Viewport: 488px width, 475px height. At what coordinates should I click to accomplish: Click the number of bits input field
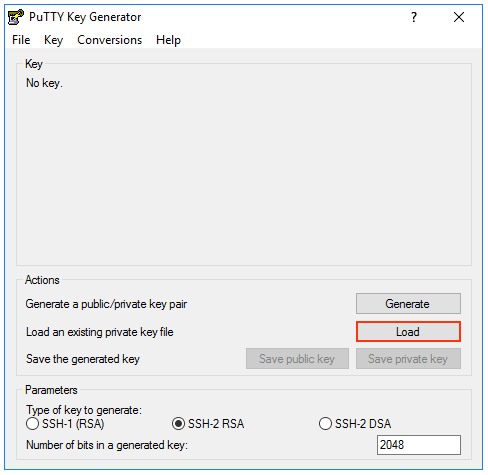coord(419,445)
